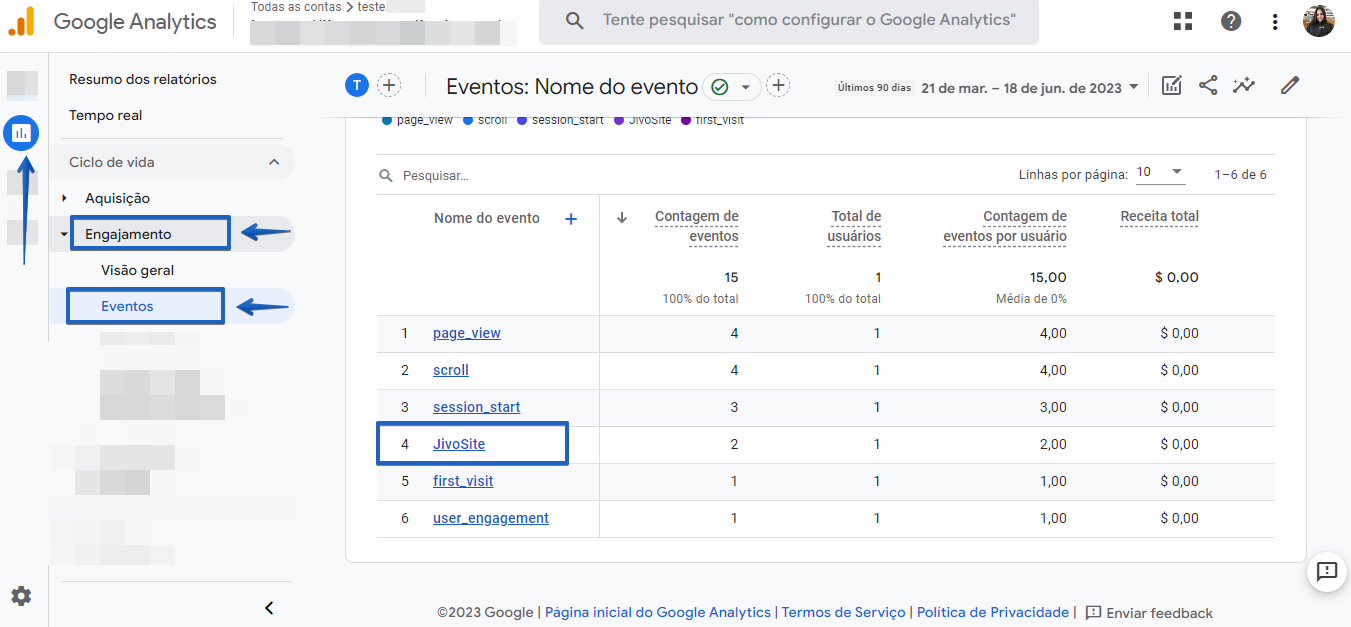Add a dimension with the plus icon
The height and width of the screenshot is (627, 1351).
click(x=571, y=219)
